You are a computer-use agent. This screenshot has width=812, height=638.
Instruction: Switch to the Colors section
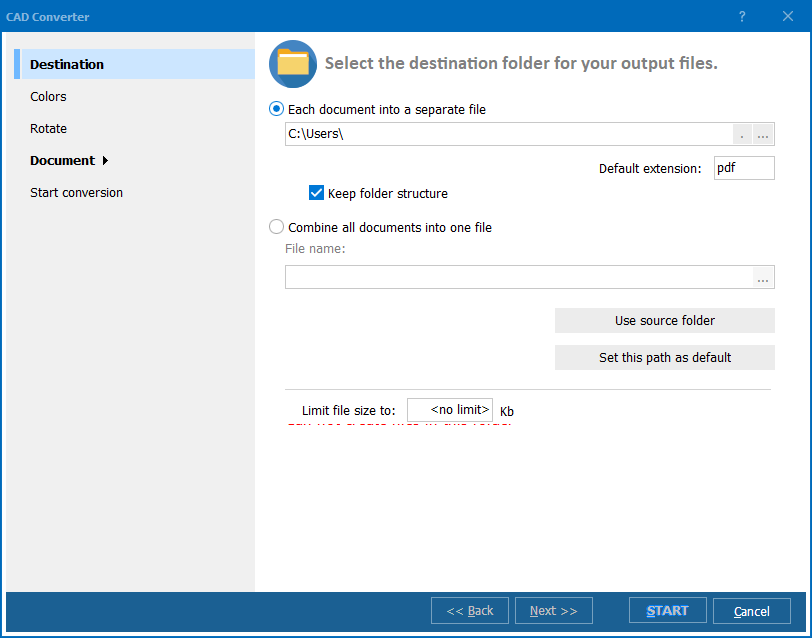coord(48,97)
